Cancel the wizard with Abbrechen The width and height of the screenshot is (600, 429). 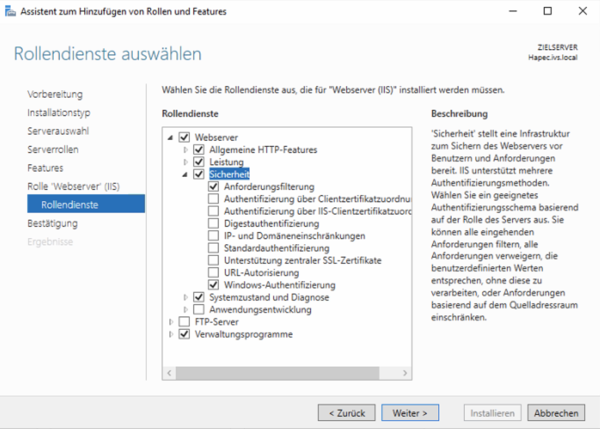[556, 413]
